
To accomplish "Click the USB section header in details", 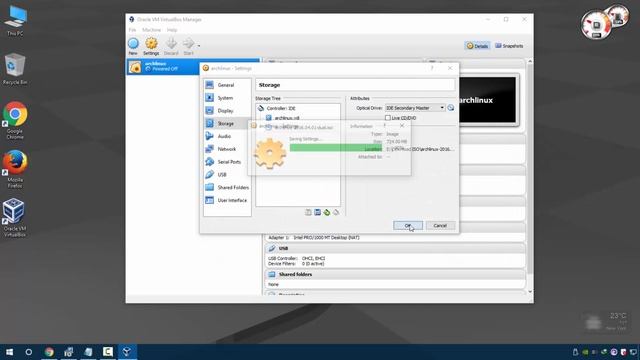I will 395,248.
